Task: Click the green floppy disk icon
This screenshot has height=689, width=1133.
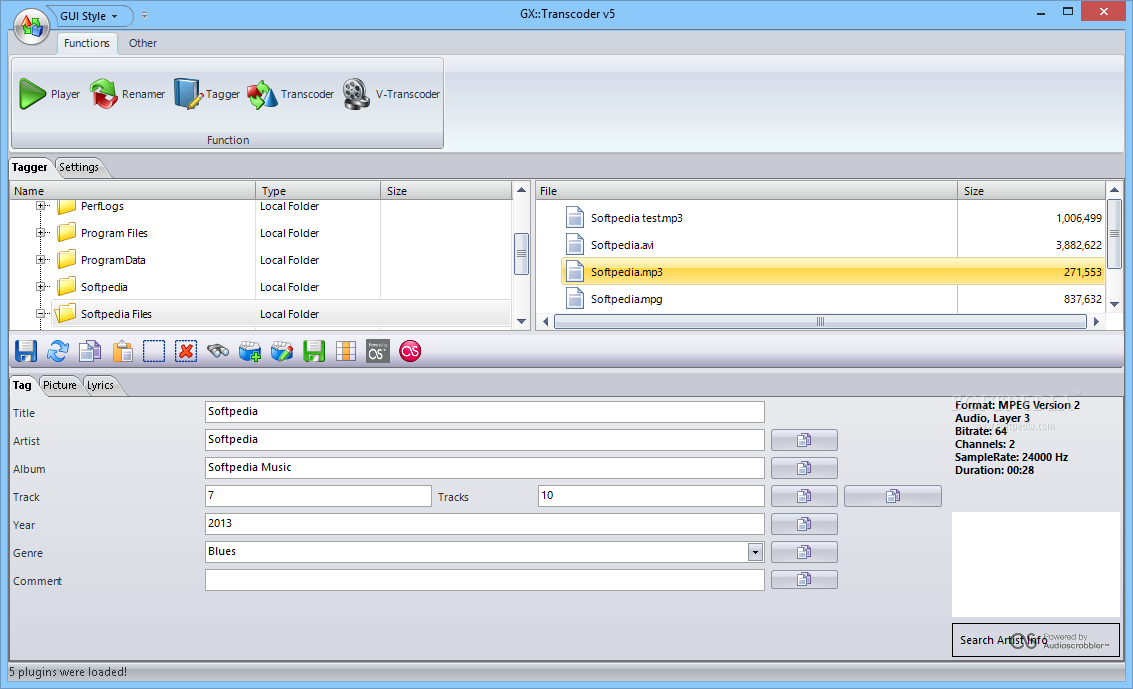Action: click(314, 352)
